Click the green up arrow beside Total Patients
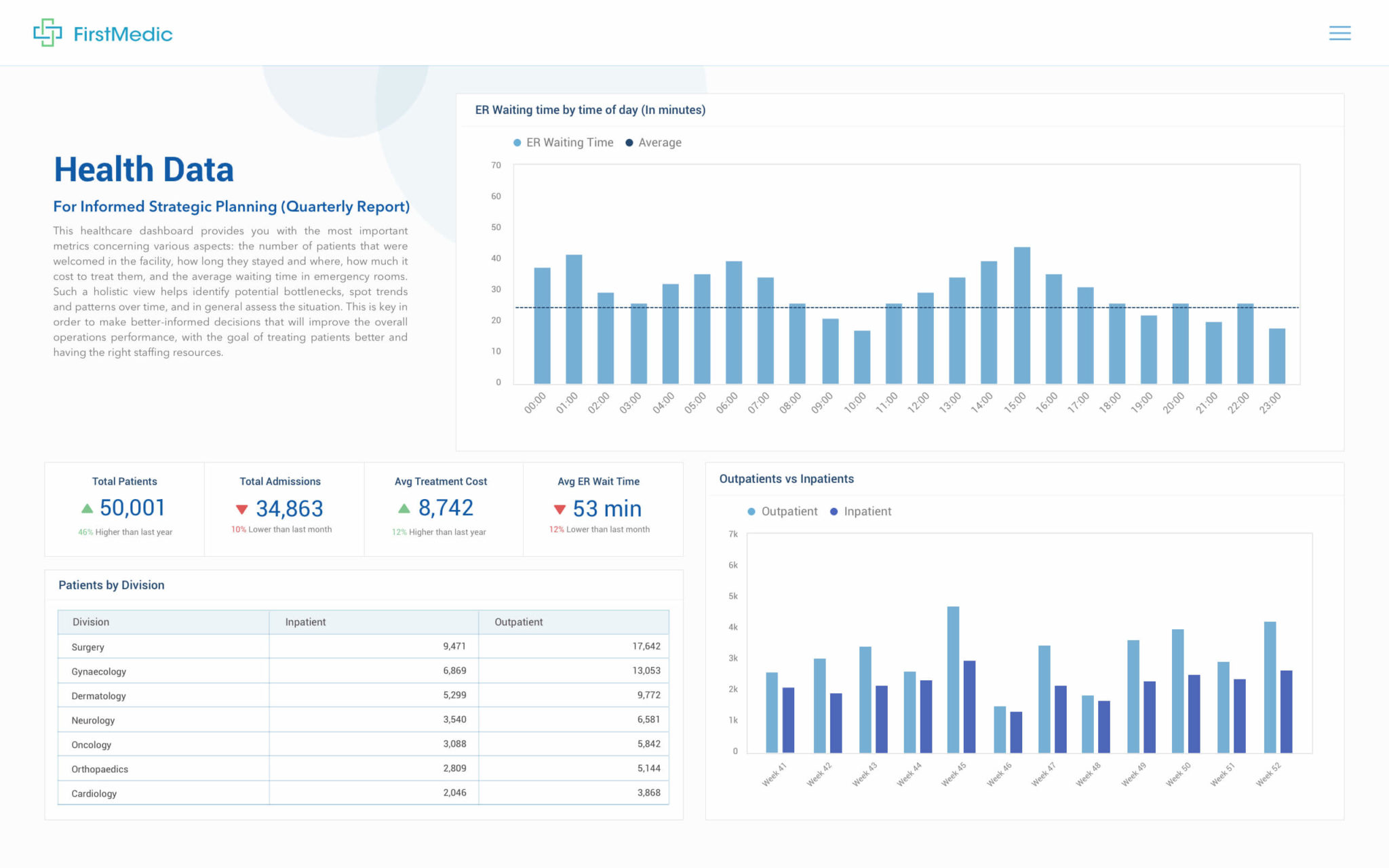Image resolution: width=1389 pixels, height=868 pixels. (x=87, y=509)
